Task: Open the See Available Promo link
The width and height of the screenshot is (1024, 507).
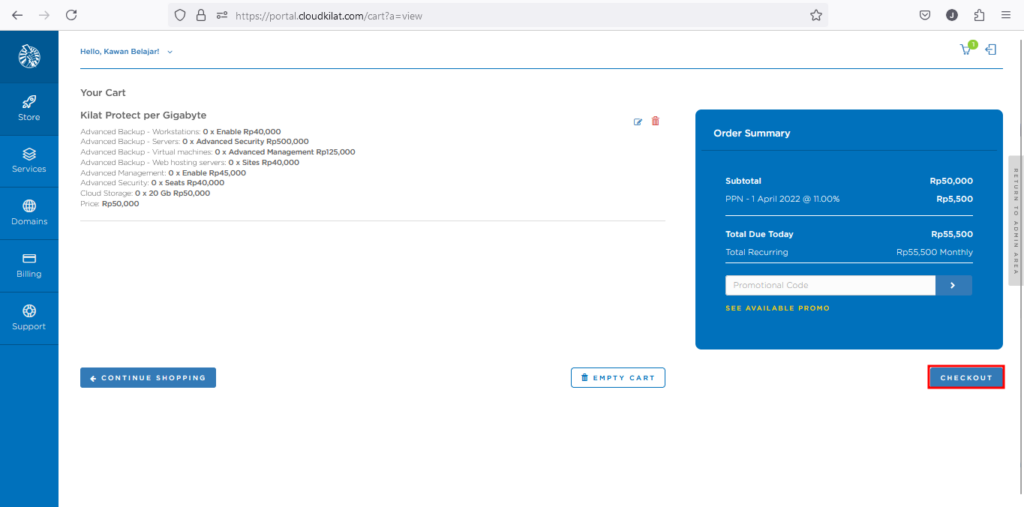Action: tap(777, 308)
